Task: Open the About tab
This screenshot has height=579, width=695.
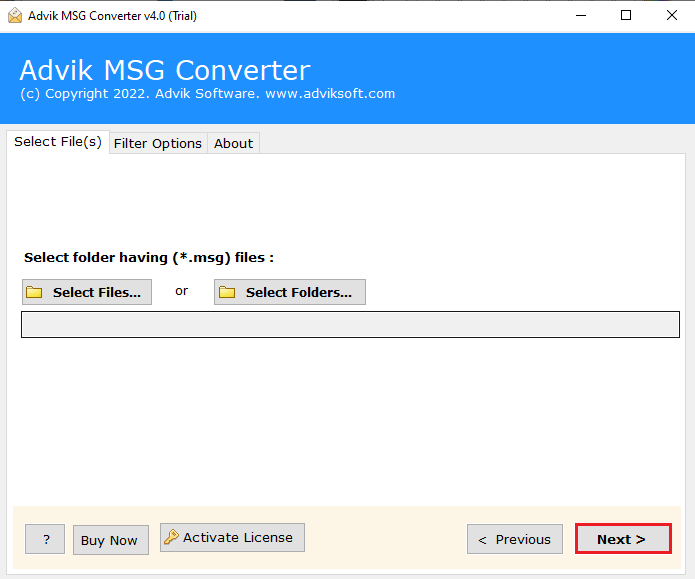Action: point(234,144)
